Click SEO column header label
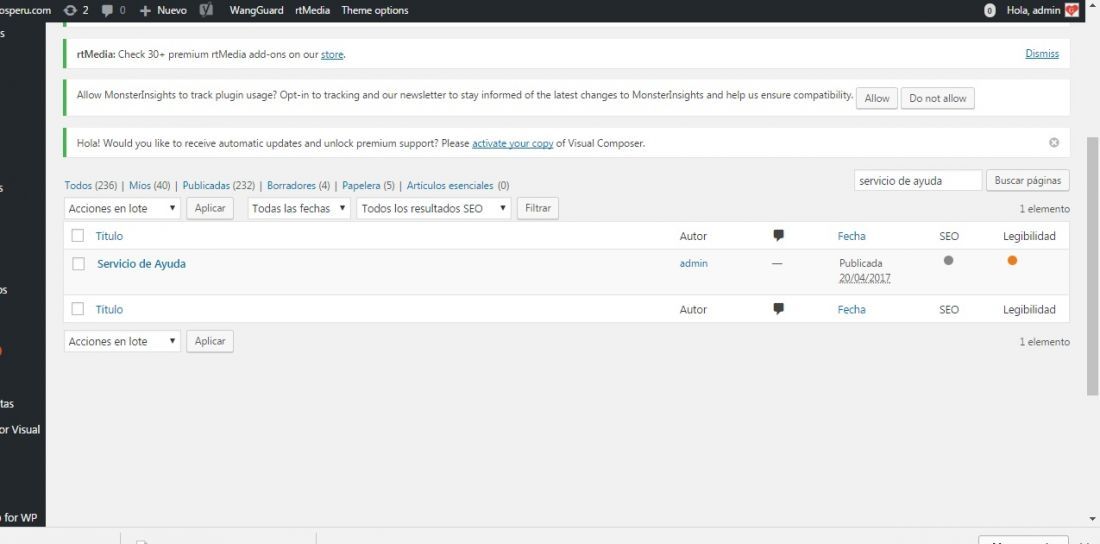The width and height of the screenshot is (1100, 544). tap(948, 236)
